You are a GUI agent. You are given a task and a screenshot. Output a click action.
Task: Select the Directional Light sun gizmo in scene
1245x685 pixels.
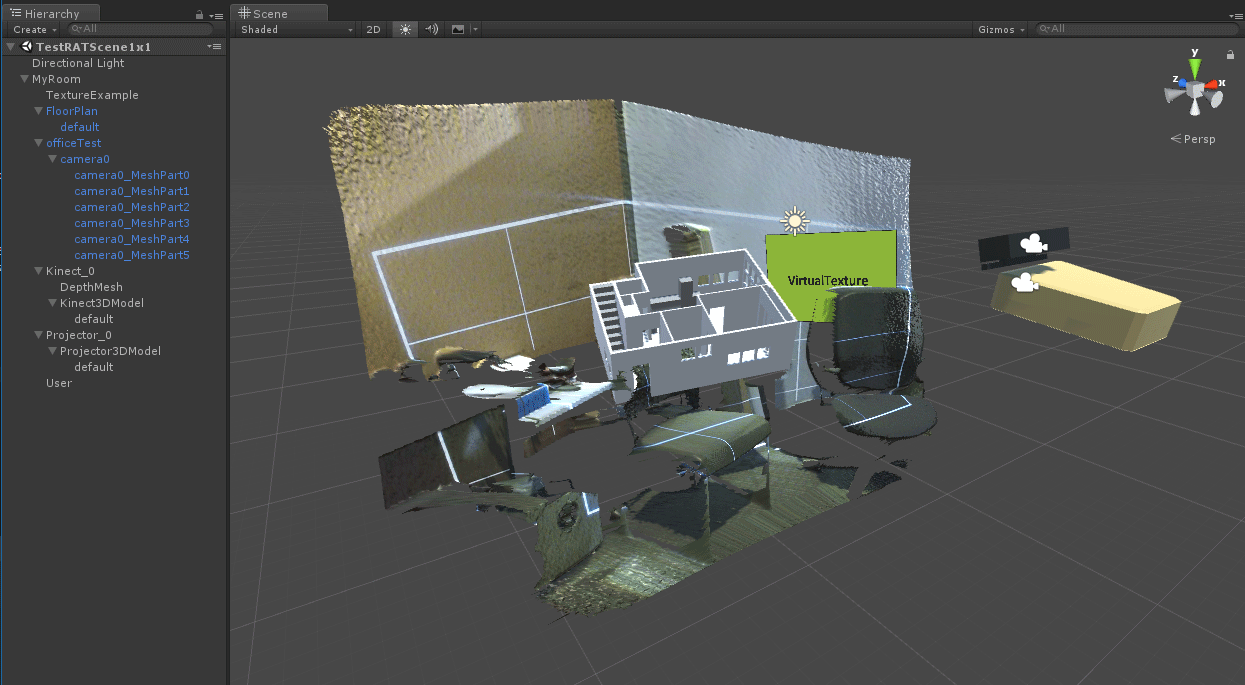794,221
